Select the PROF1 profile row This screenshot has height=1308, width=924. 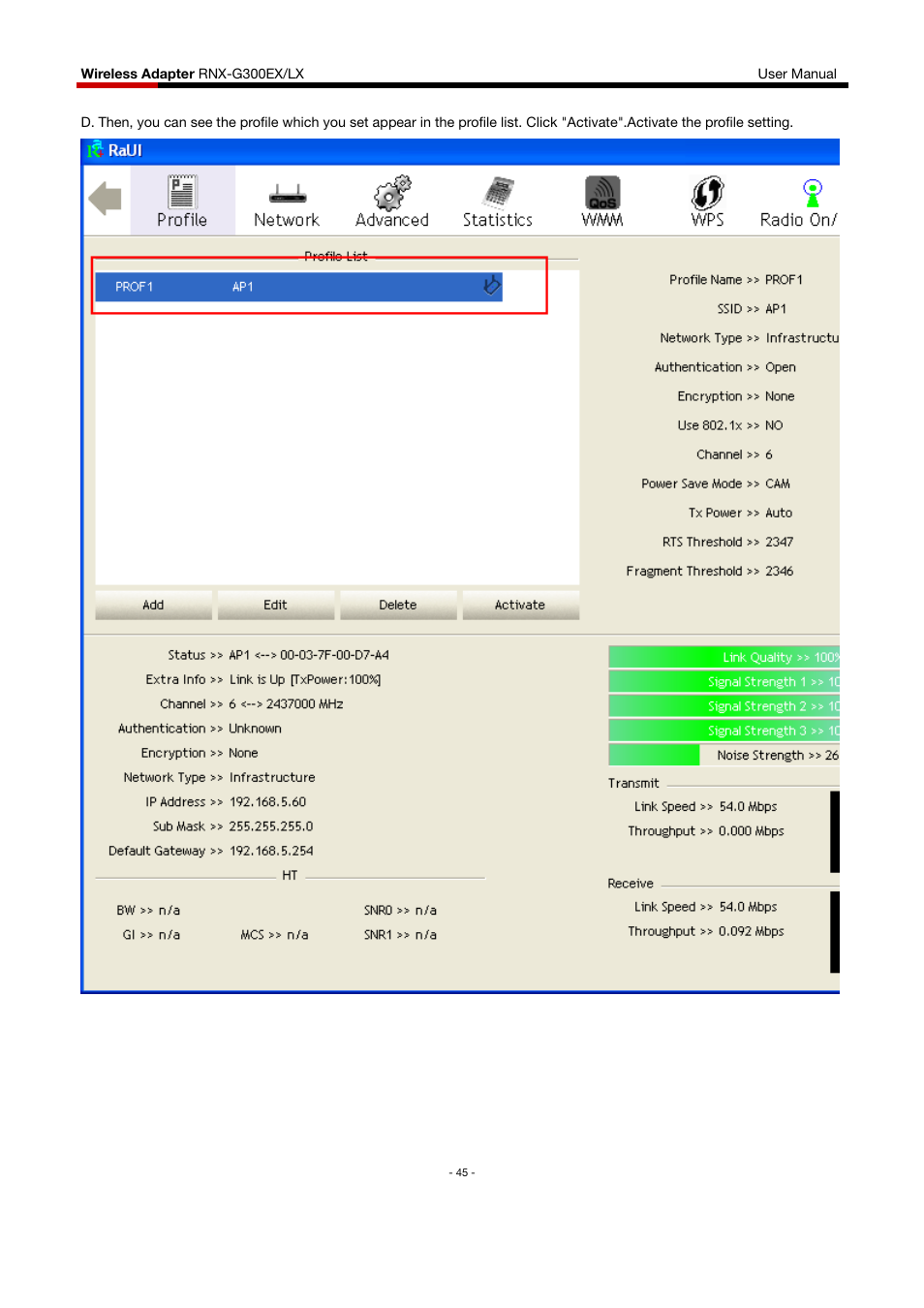(x=298, y=287)
